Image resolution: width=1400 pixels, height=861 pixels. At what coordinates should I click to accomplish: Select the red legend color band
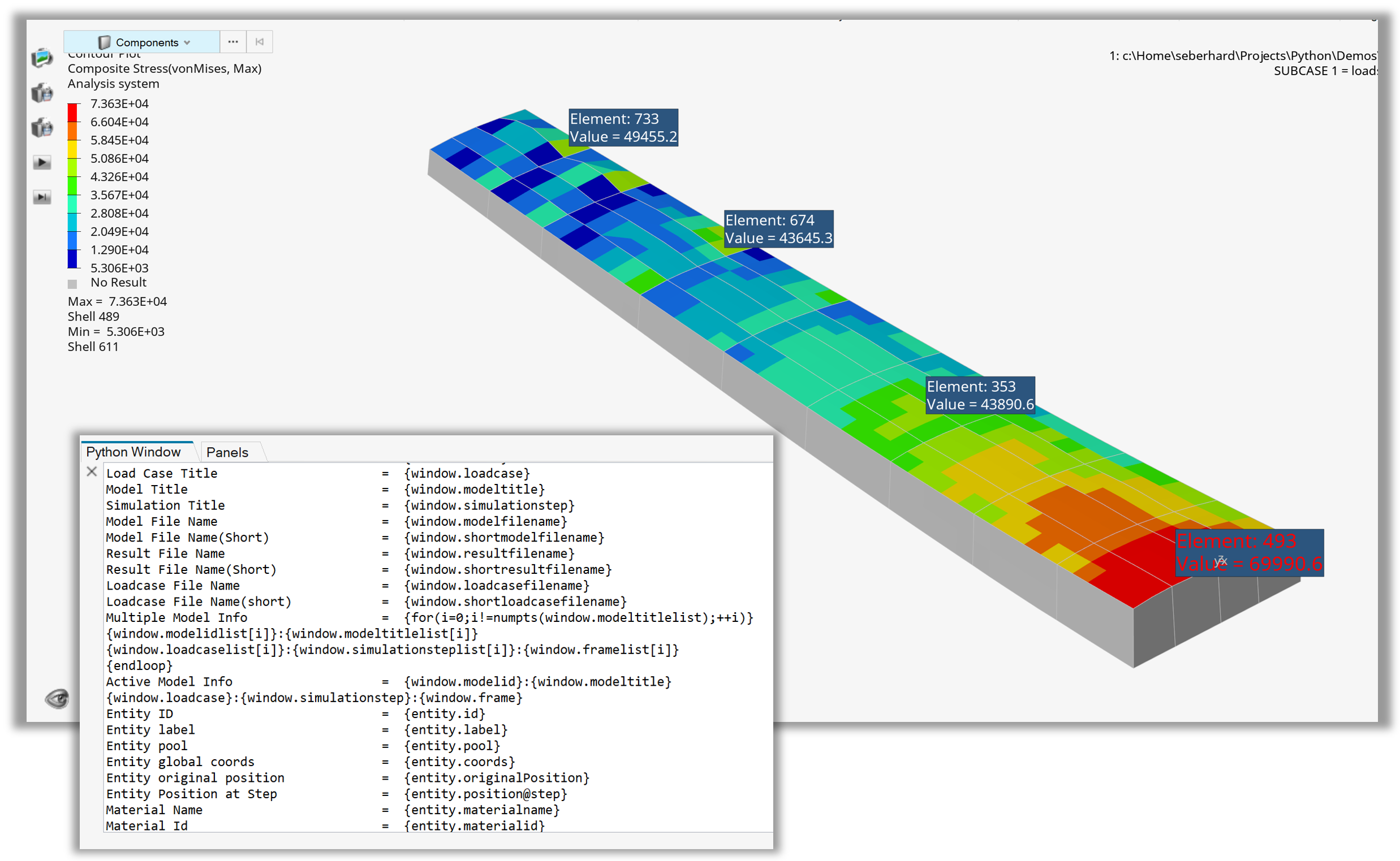click(72, 113)
